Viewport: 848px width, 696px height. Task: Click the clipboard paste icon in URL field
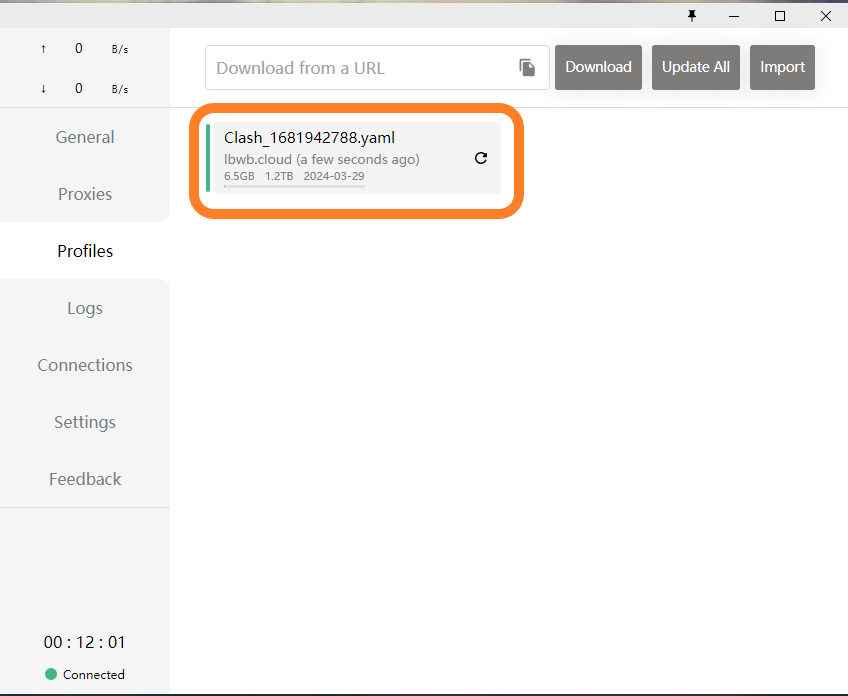click(527, 68)
